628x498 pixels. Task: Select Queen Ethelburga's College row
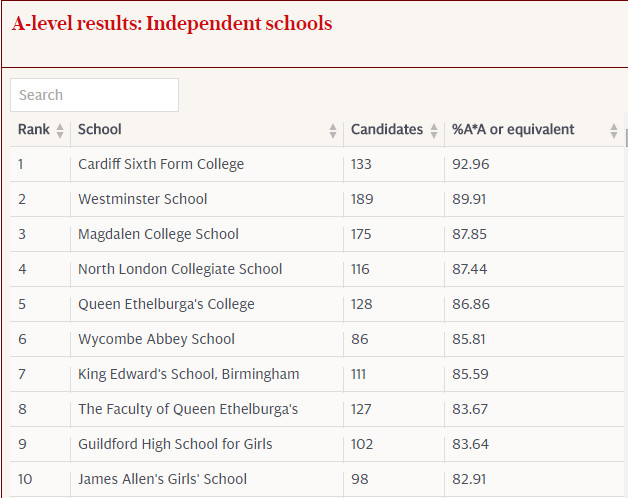click(x=166, y=304)
